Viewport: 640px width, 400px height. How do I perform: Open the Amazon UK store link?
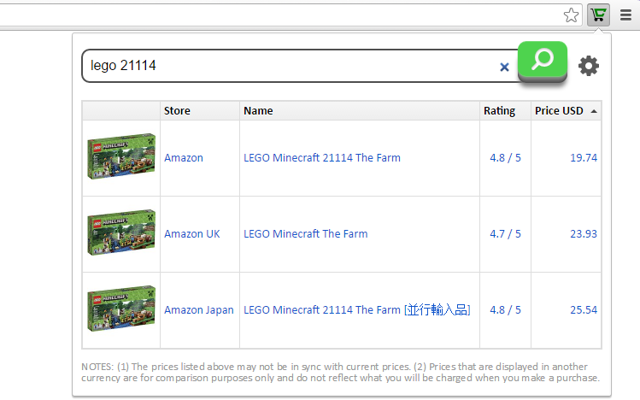tap(192, 234)
